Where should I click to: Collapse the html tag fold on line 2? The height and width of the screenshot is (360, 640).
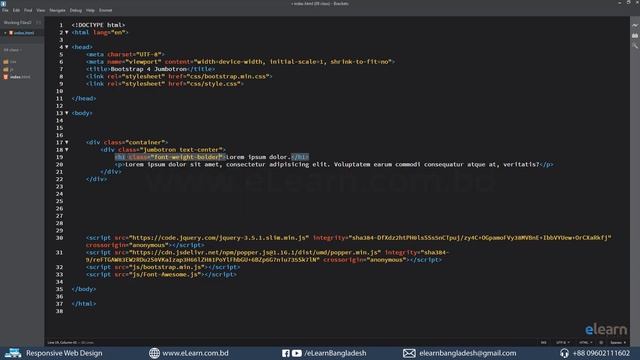(x=67, y=32)
